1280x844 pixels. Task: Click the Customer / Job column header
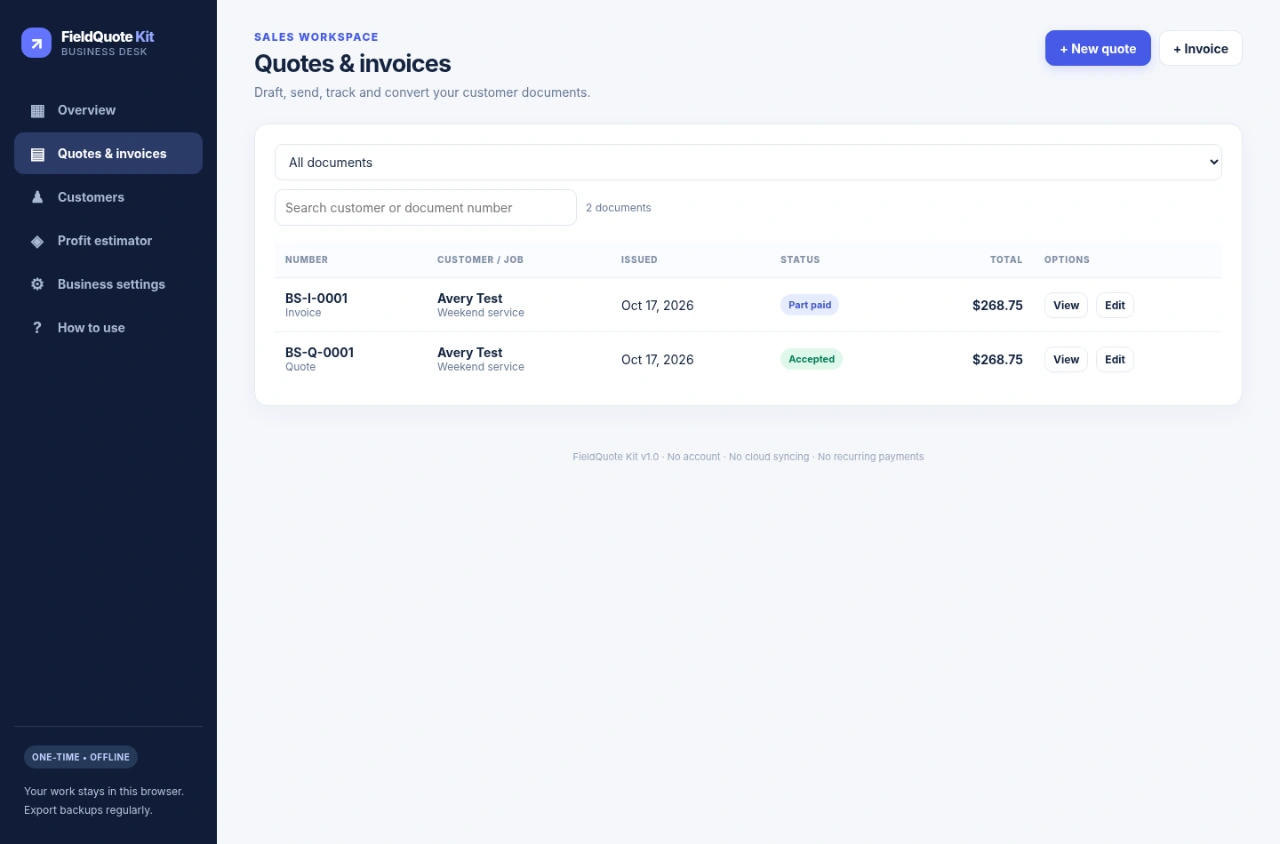coord(480,259)
